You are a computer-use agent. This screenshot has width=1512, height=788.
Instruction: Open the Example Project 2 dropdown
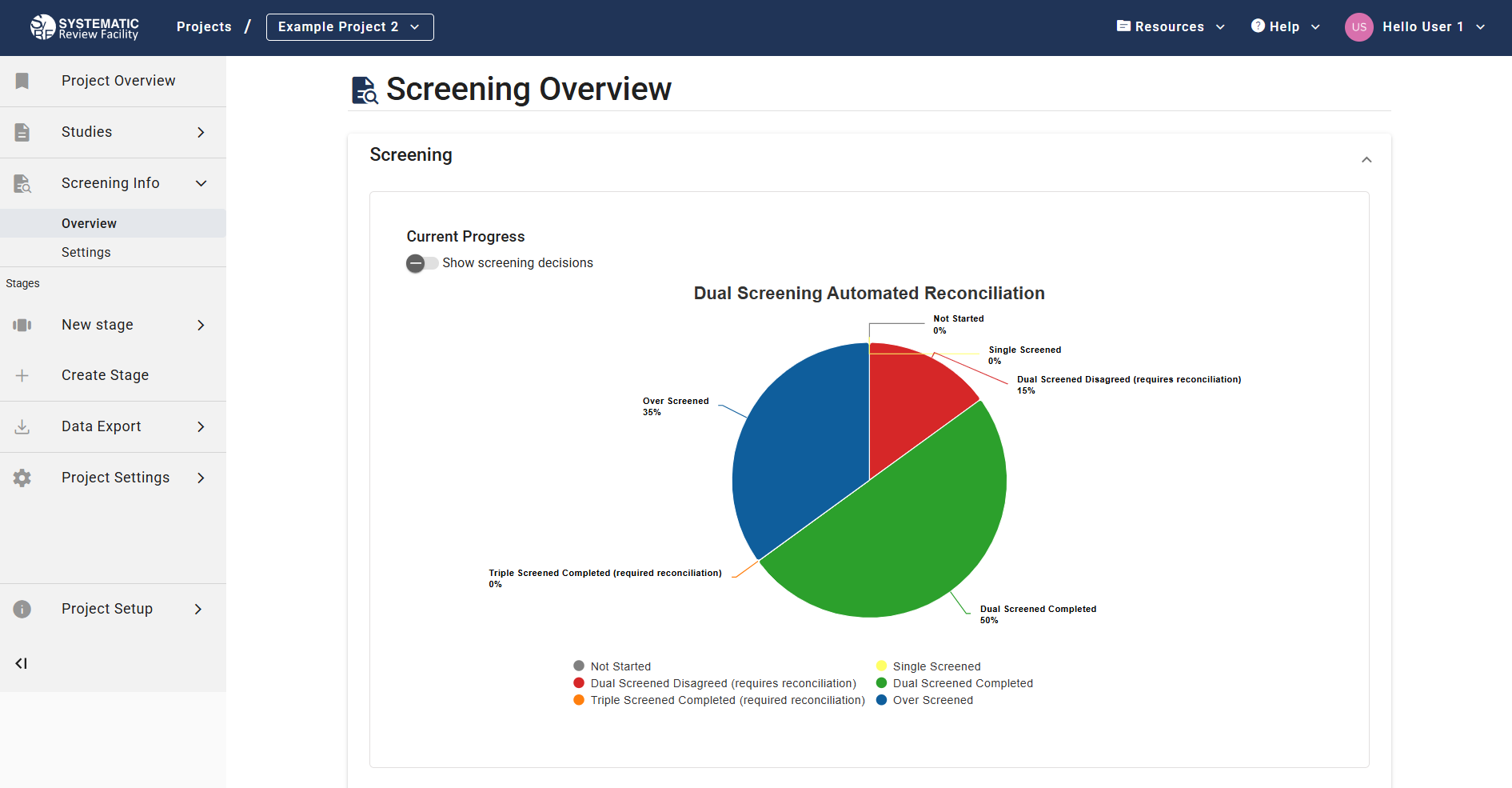tap(349, 27)
